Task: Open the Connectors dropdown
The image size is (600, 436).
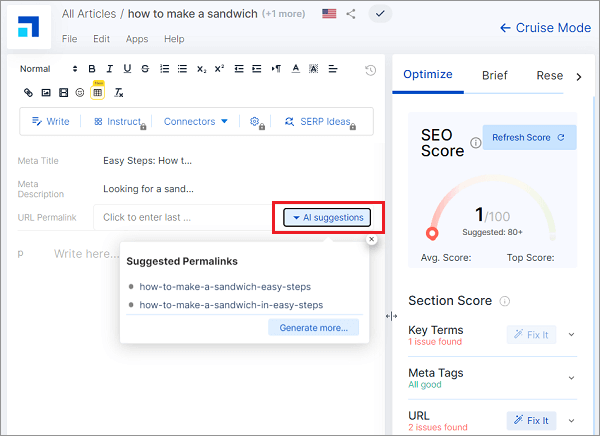Action: (196, 122)
